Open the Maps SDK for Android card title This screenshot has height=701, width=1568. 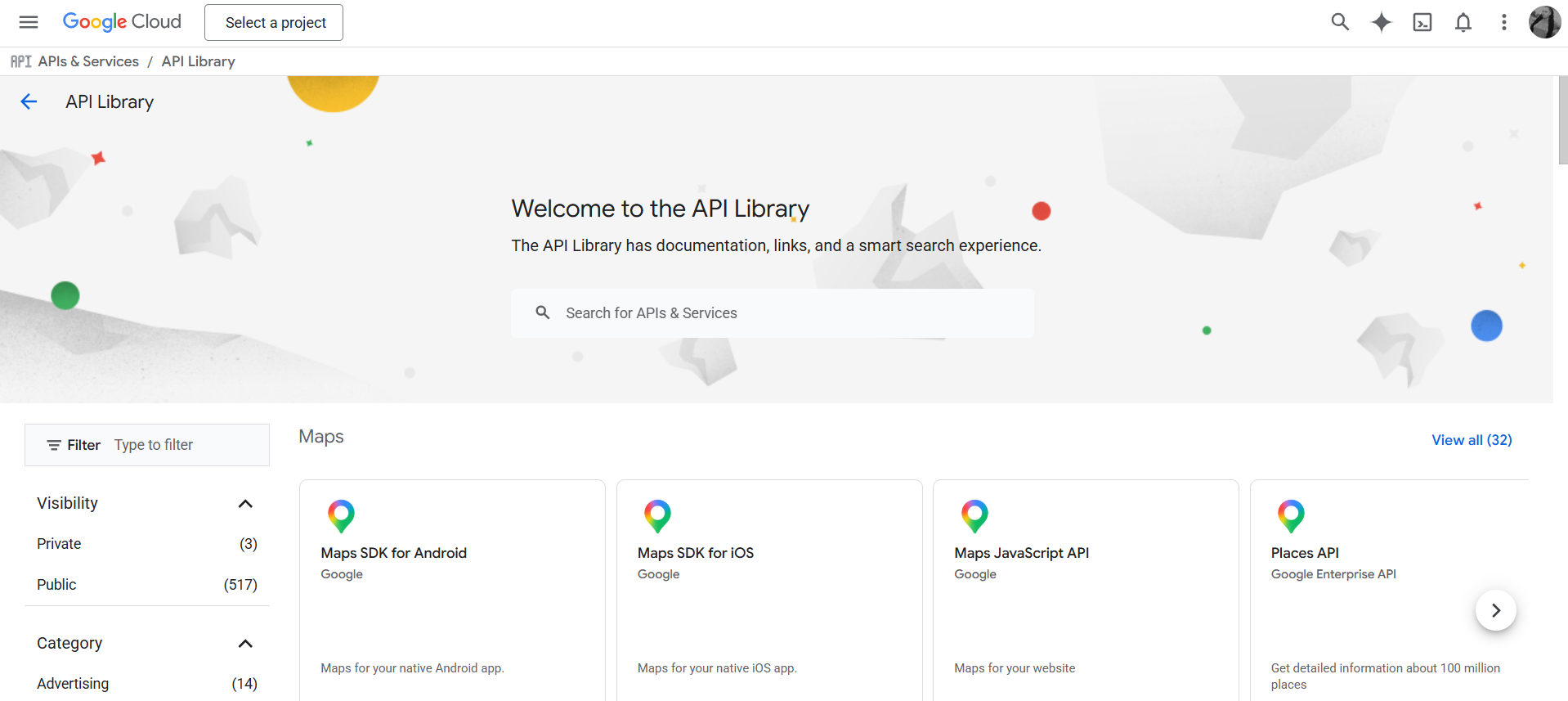pyautogui.click(x=393, y=553)
